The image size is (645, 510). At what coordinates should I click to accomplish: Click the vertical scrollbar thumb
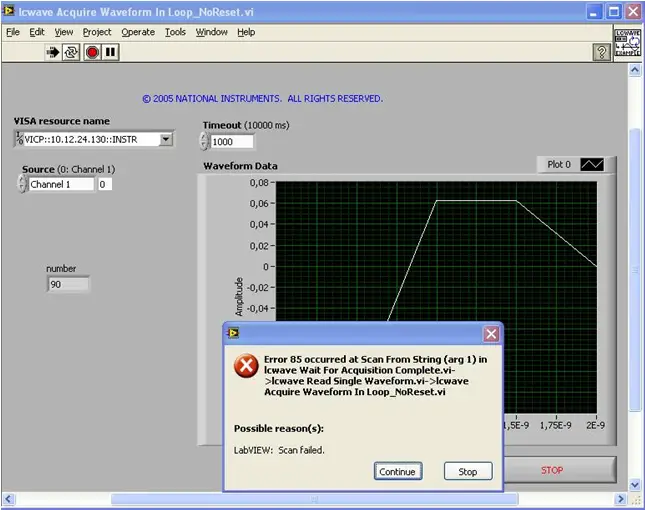pos(635,269)
